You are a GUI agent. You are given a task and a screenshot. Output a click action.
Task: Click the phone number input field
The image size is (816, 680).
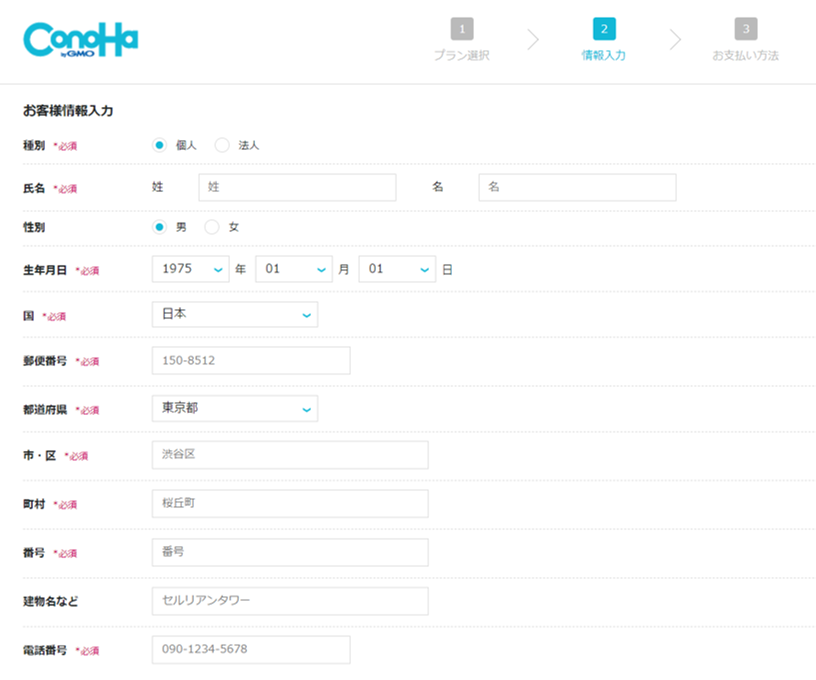click(251, 649)
